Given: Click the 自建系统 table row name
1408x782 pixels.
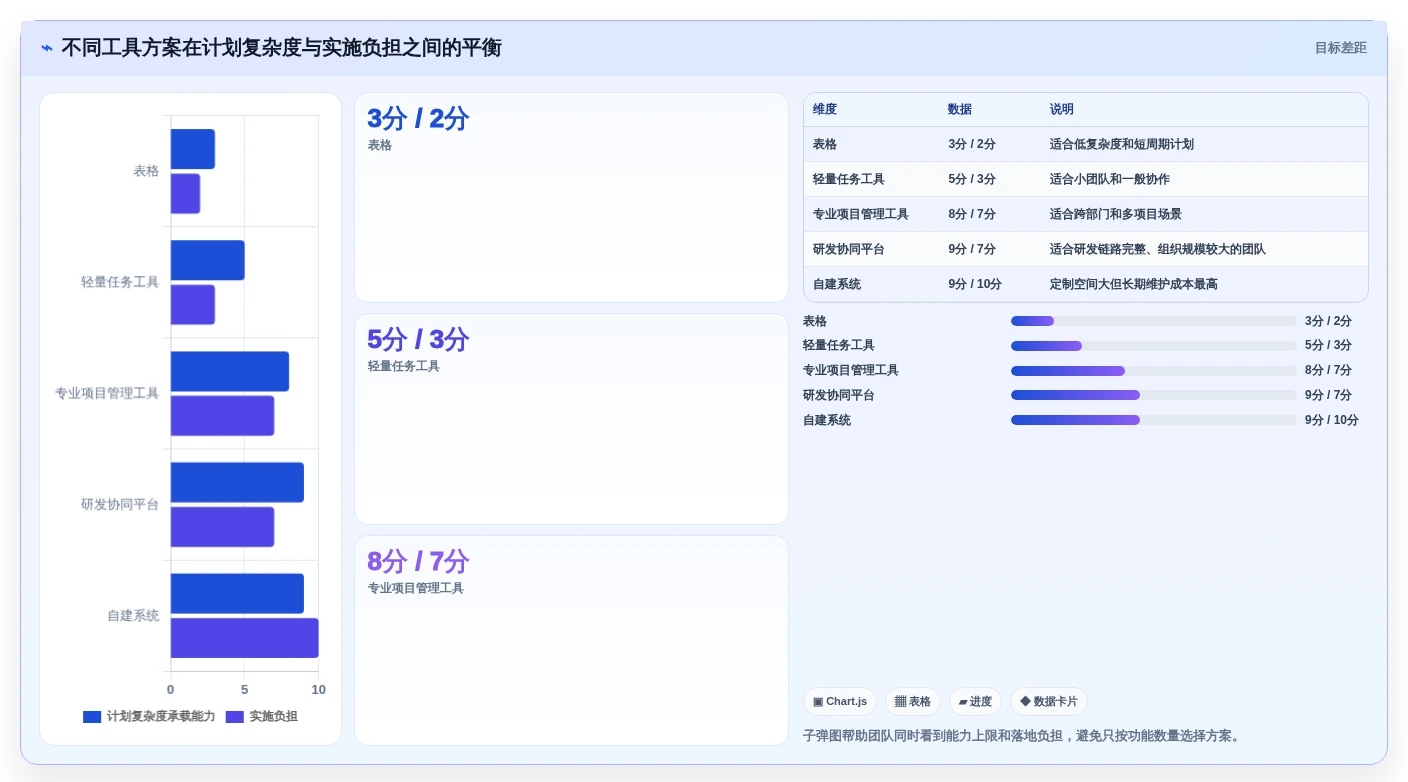Looking at the screenshot, I should [837, 284].
